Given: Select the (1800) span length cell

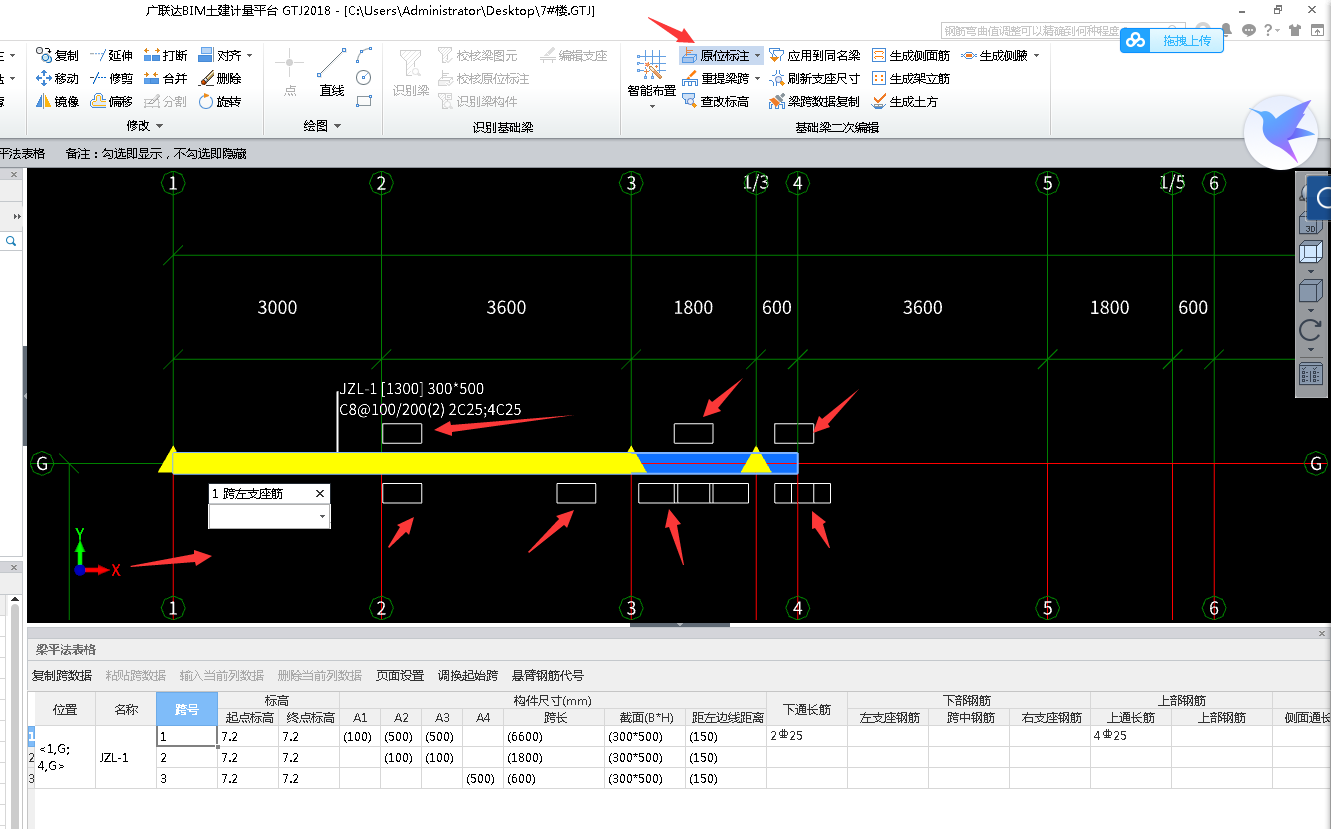Looking at the screenshot, I should pos(554,757).
